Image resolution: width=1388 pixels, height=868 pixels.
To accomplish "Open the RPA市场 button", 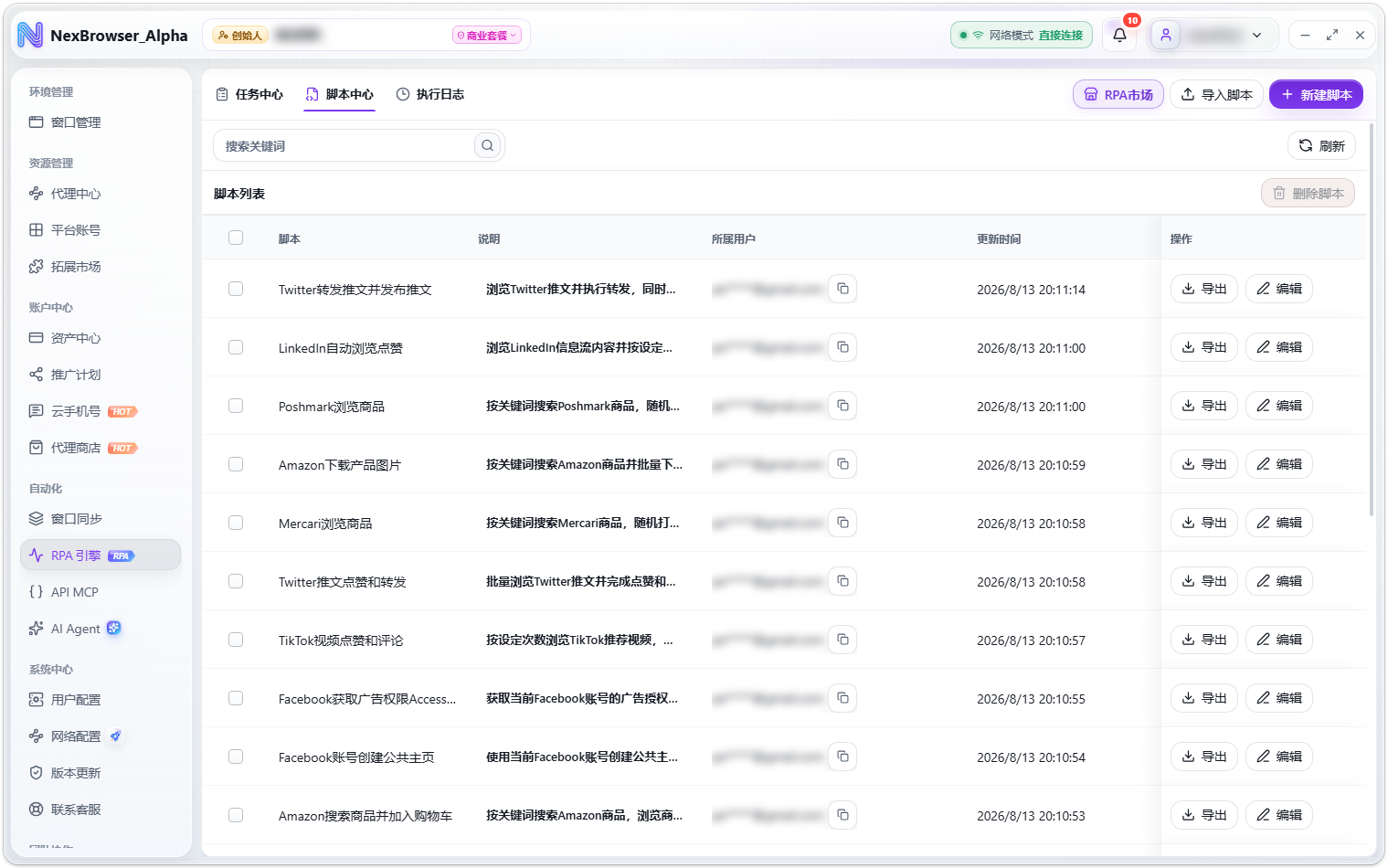I will pyautogui.click(x=1118, y=94).
